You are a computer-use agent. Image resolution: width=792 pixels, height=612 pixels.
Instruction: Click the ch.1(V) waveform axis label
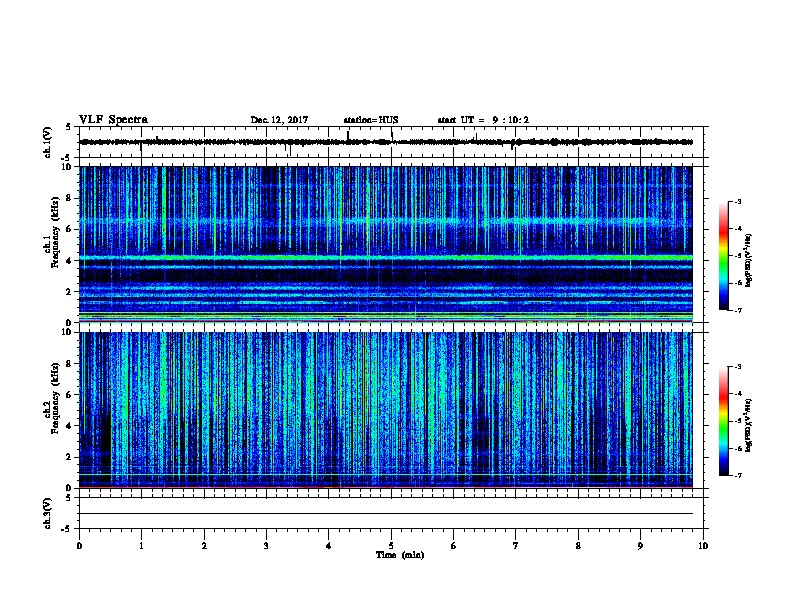[48, 142]
